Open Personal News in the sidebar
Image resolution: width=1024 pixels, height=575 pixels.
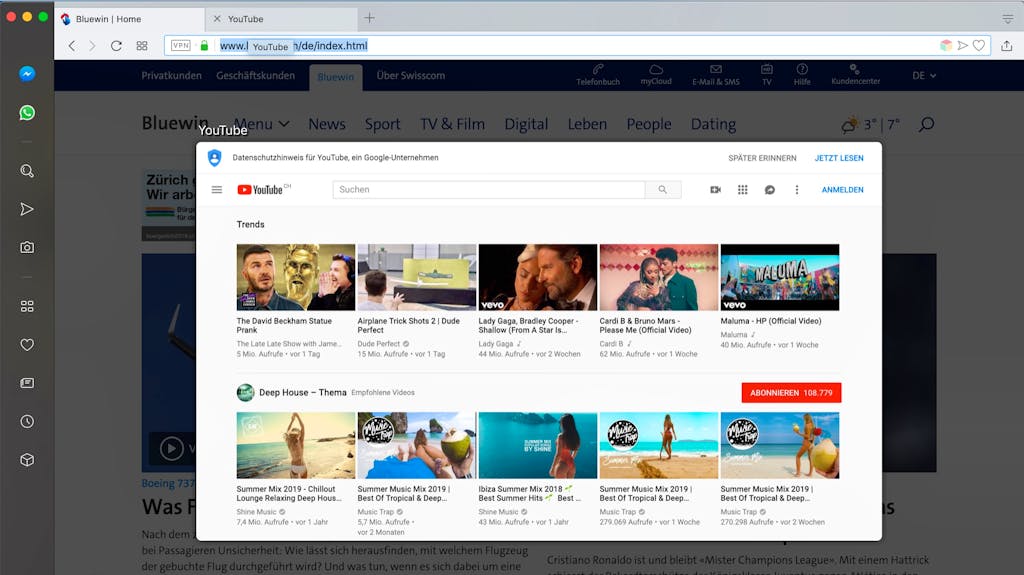pyautogui.click(x=27, y=383)
